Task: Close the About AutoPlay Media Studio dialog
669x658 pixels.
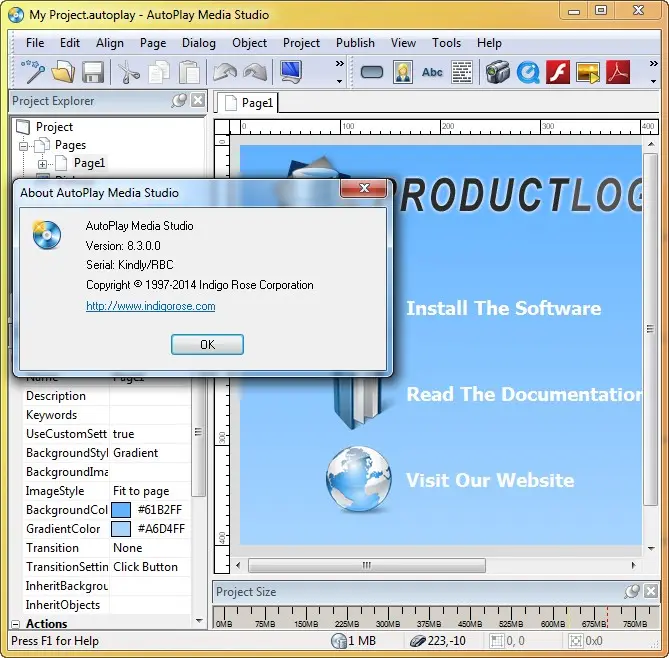Action: pos(364,188)
